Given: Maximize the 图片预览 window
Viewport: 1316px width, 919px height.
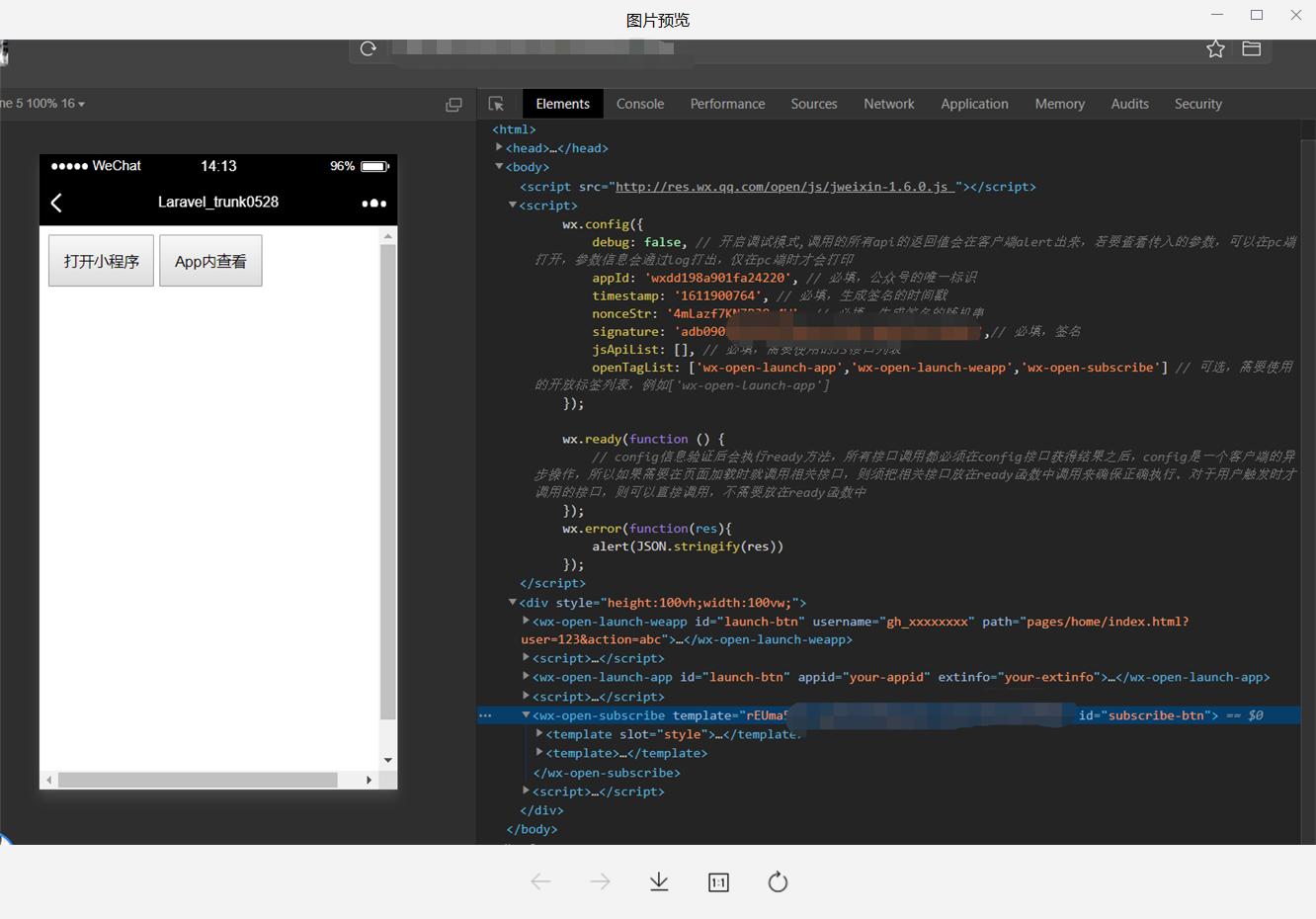Looking at the screenshot, I should pos(1257,15).
